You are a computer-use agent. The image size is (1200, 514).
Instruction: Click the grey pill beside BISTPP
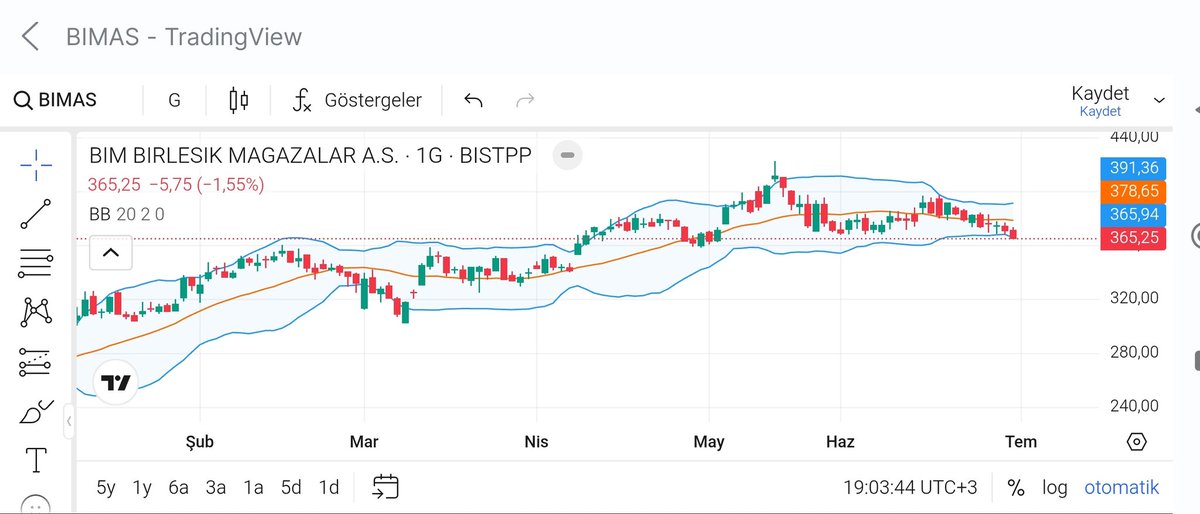(x=567, y=156)
